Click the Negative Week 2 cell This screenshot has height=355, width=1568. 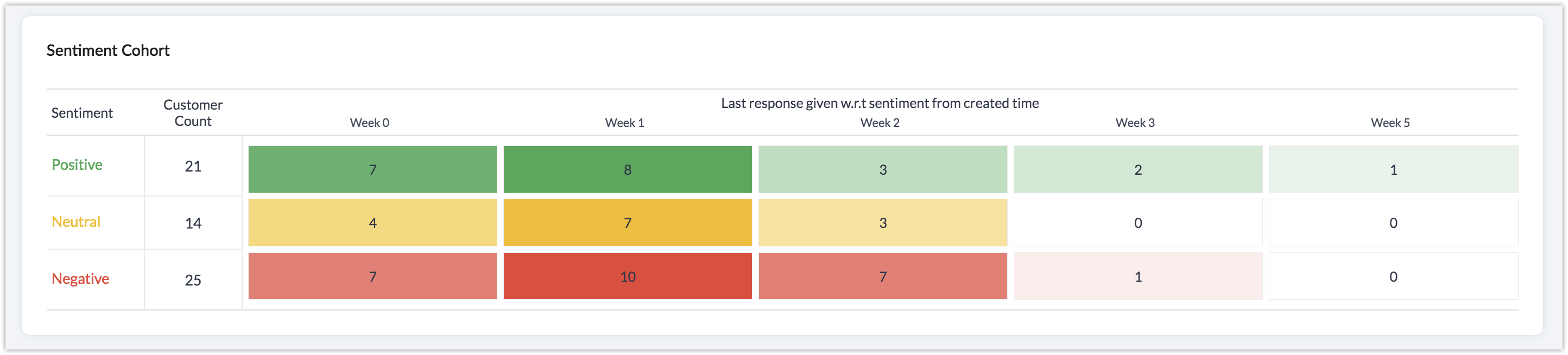tap(883, 276)
